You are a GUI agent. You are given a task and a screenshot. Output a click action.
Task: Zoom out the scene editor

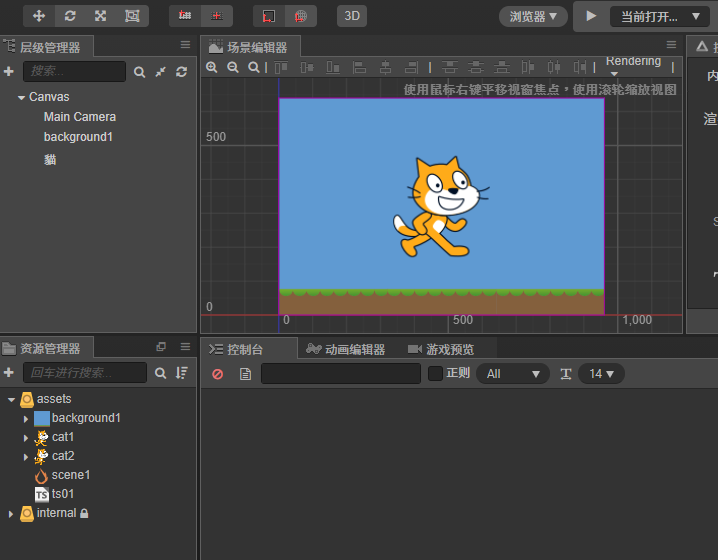click(233, 68)
